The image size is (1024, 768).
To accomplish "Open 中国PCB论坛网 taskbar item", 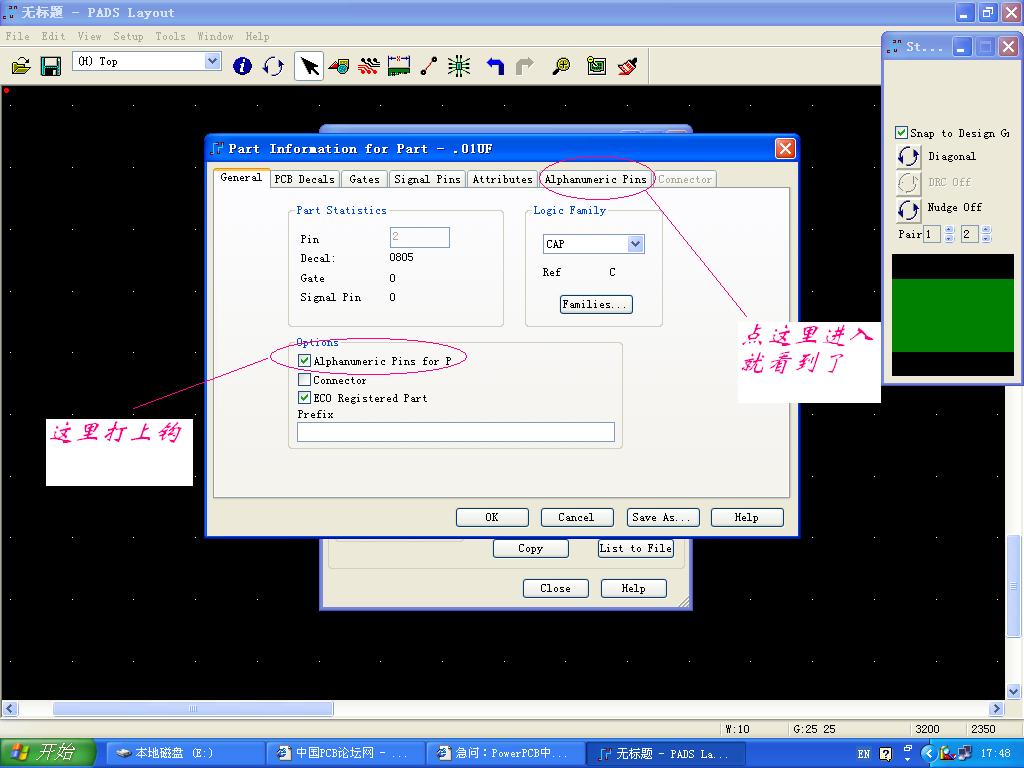I will coord(345,753).
